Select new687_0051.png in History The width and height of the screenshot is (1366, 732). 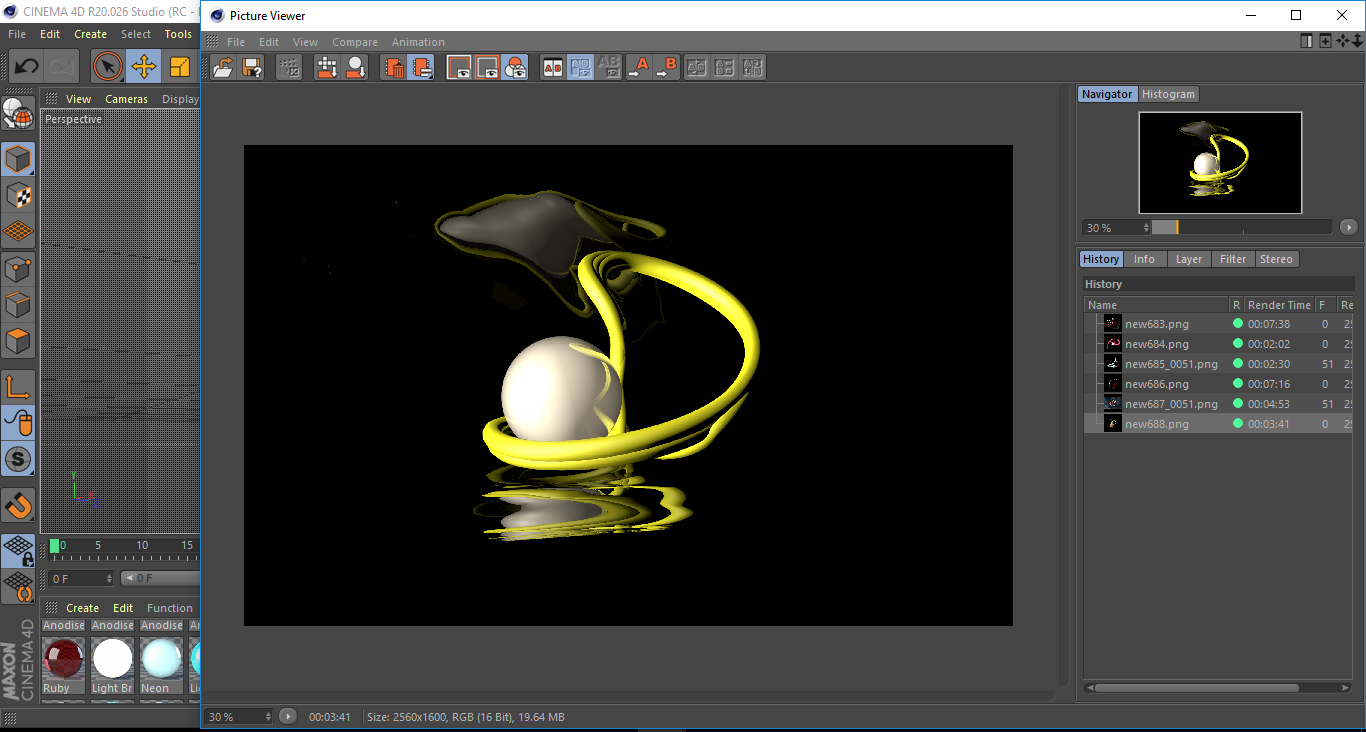(1171, 404)
